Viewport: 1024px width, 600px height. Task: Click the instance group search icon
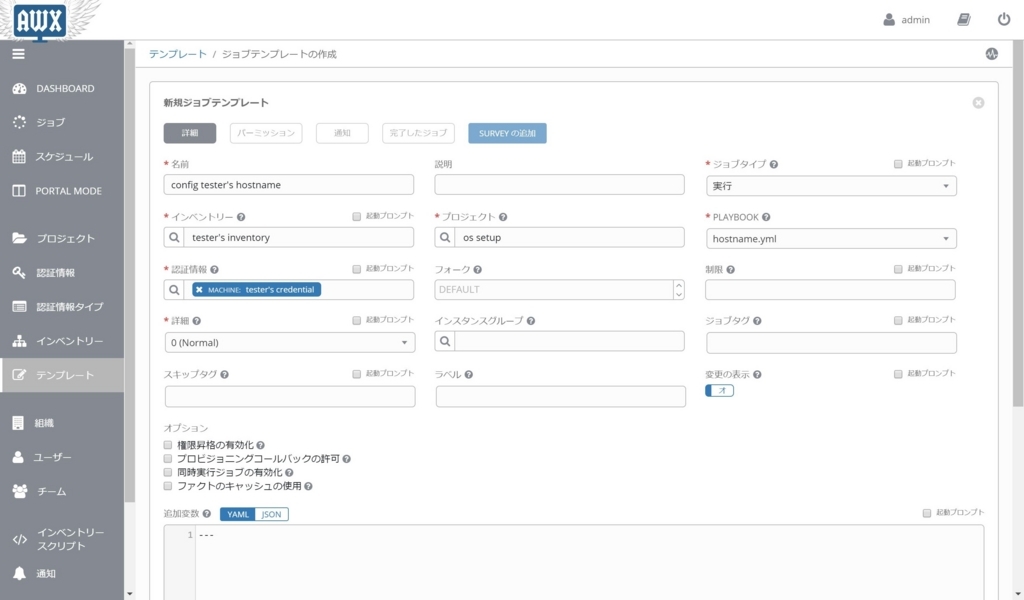(445, 341)
